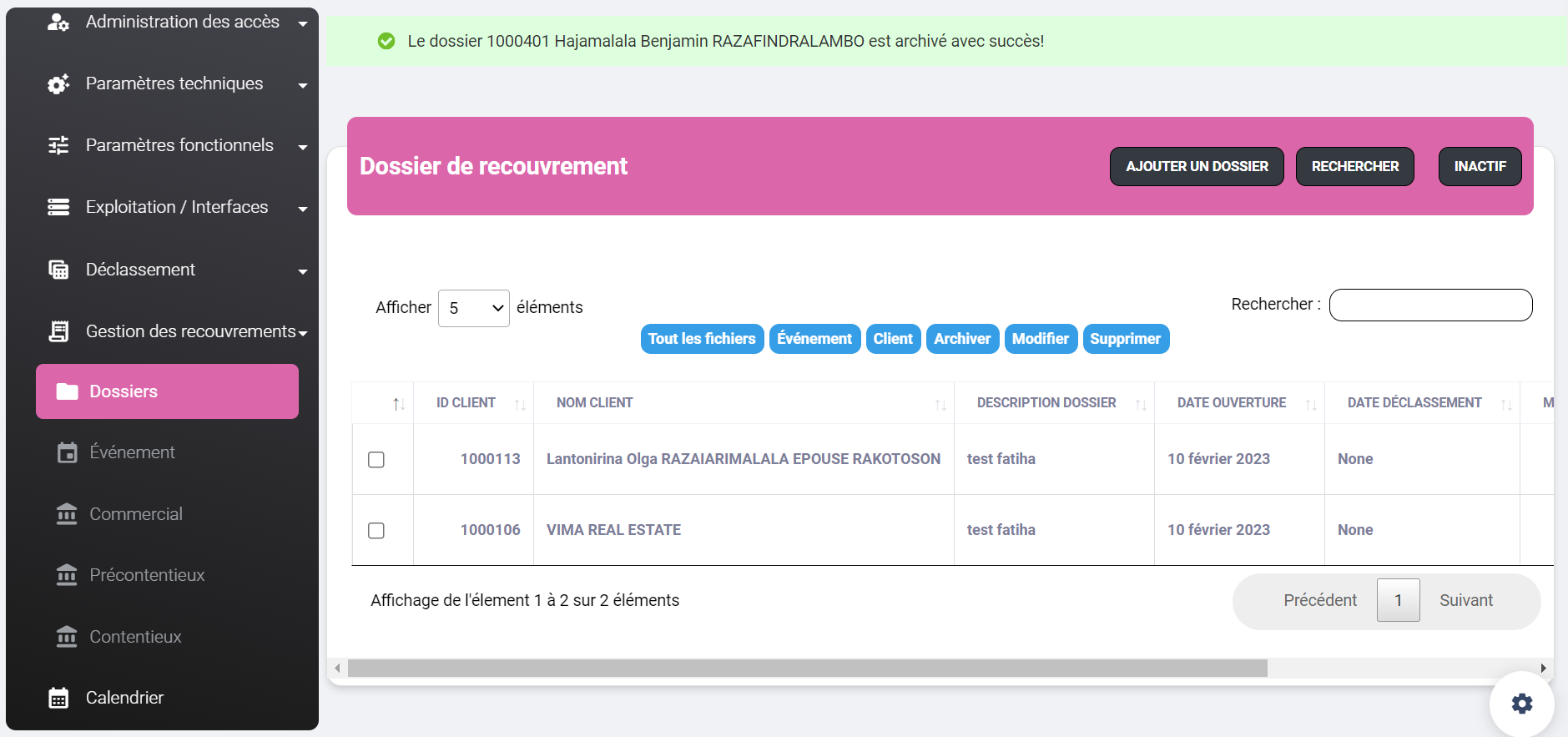Click the Déclassement icon in sidebar

pos(58,270)
